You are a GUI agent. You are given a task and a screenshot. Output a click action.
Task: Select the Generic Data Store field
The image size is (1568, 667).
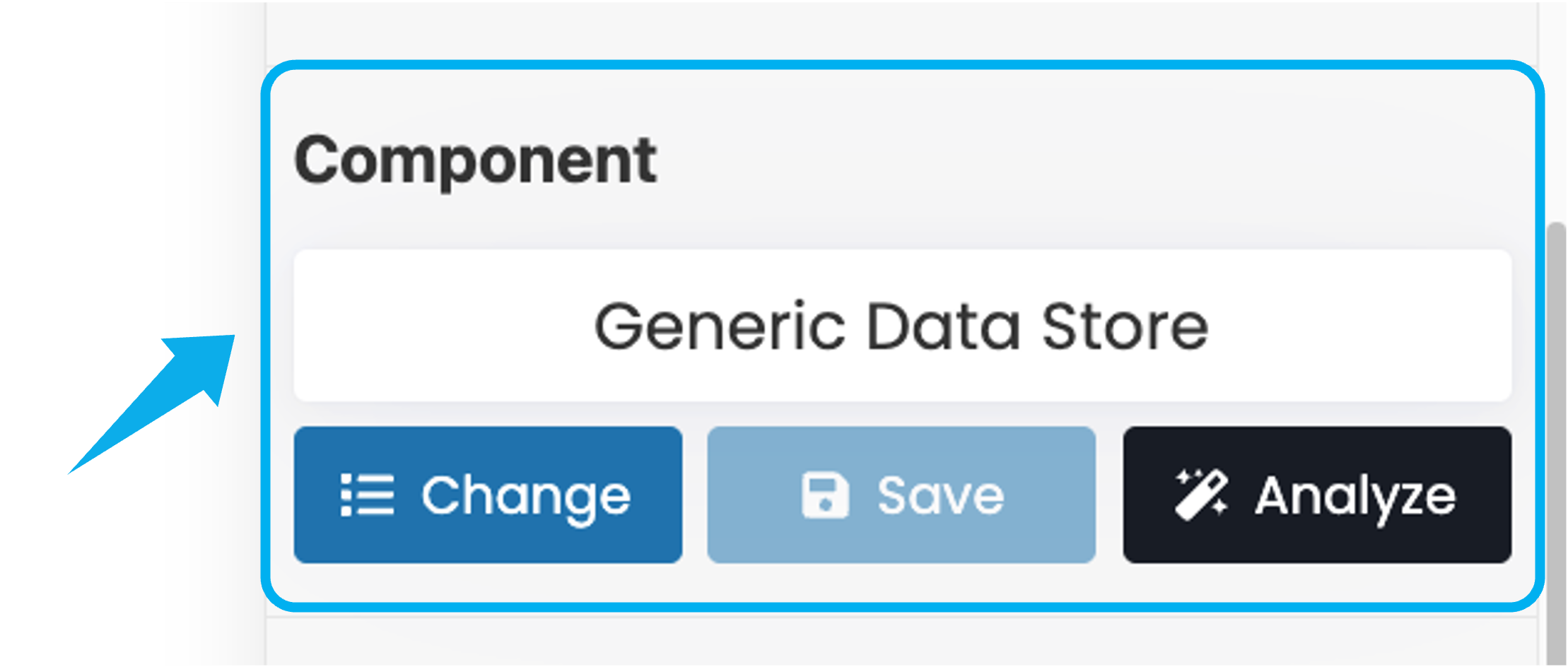(902, 326)
